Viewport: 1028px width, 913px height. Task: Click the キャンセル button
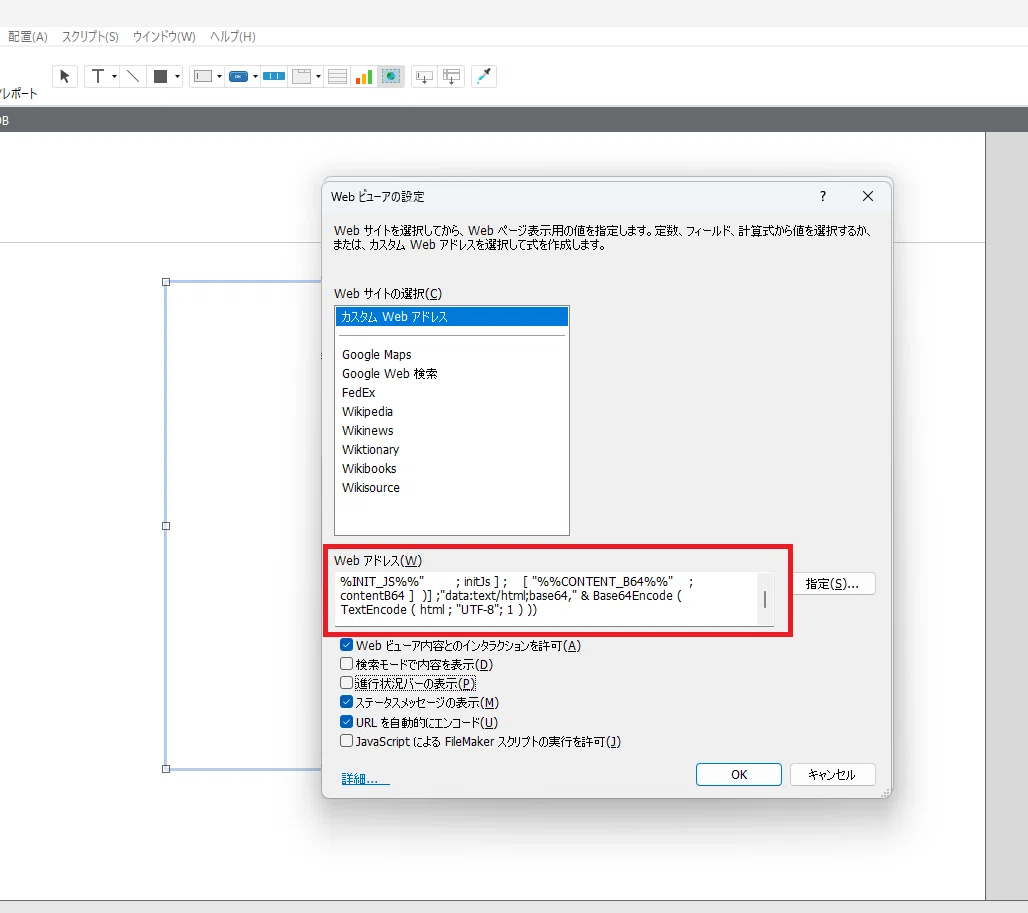(x=833, y=775)
